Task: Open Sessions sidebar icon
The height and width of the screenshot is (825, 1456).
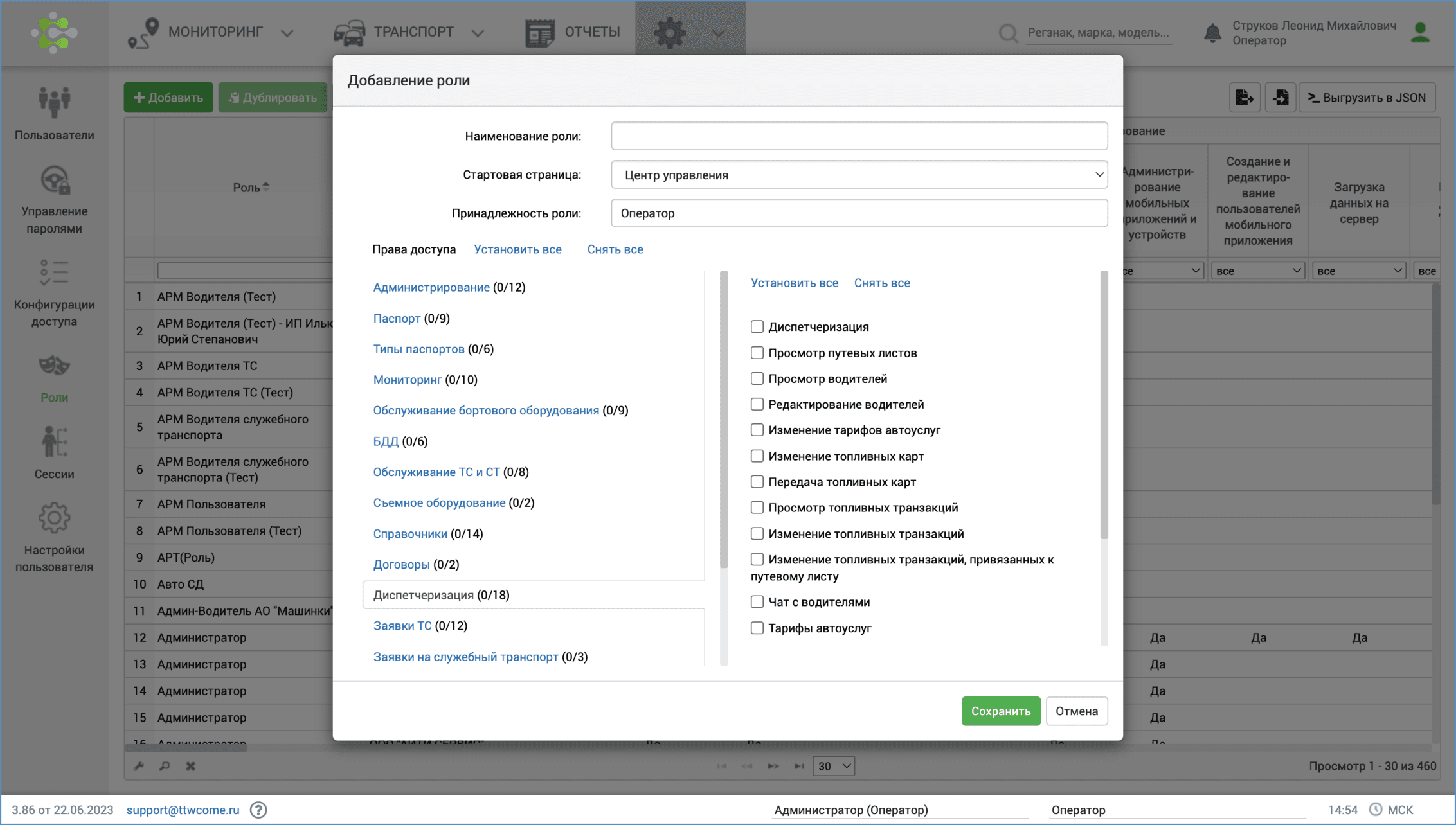Action: 54,443
